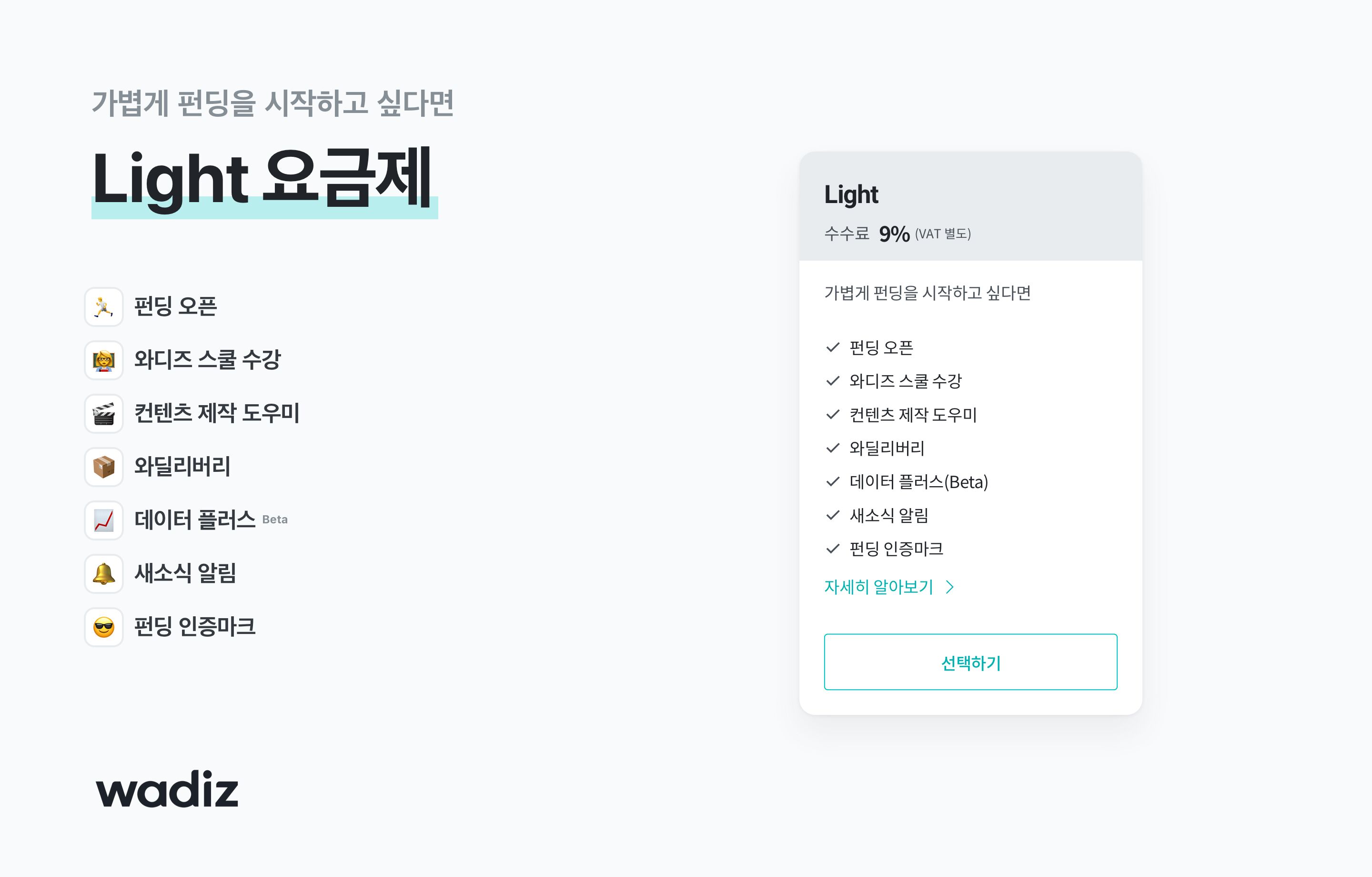The width and height of the screenshot is (1372, 877).
Task: Click the chevron arrow after 자세히 알아보기
Action: click(950, 587)
